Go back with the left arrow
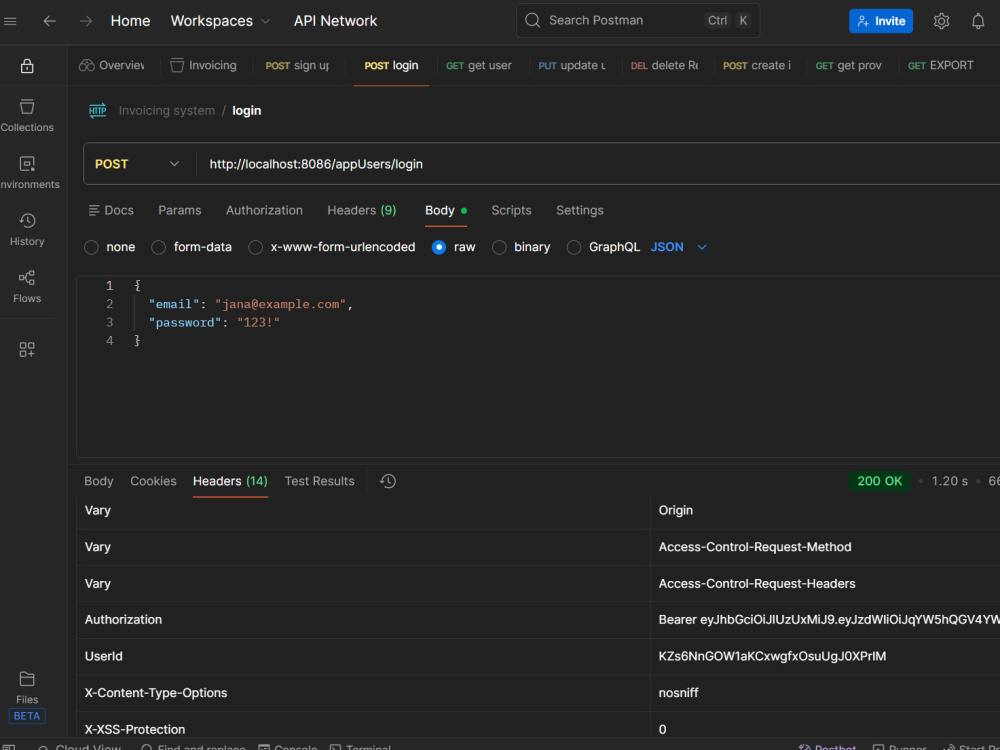 pyautogui.click(x=50, y=21)
